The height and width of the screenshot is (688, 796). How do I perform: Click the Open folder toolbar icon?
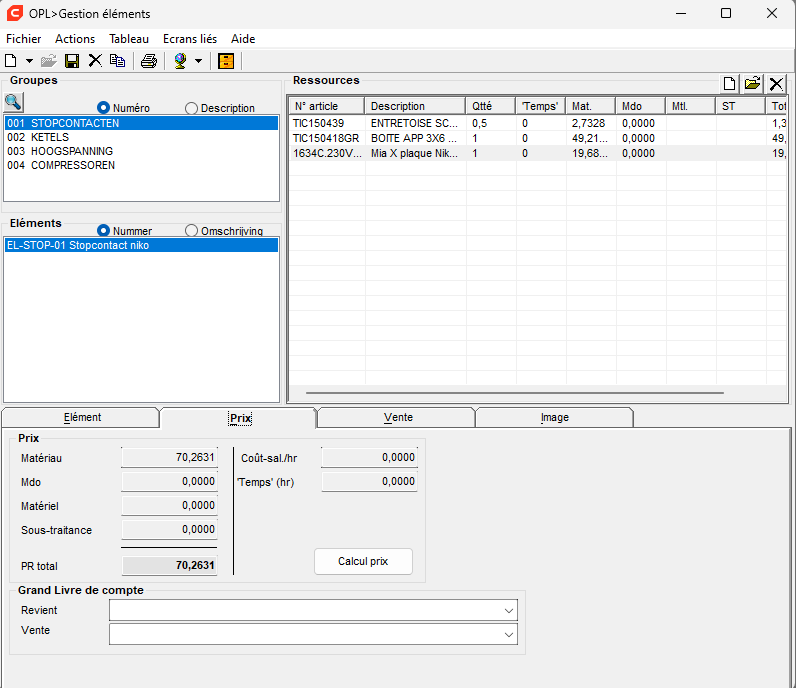coord(48,61)
